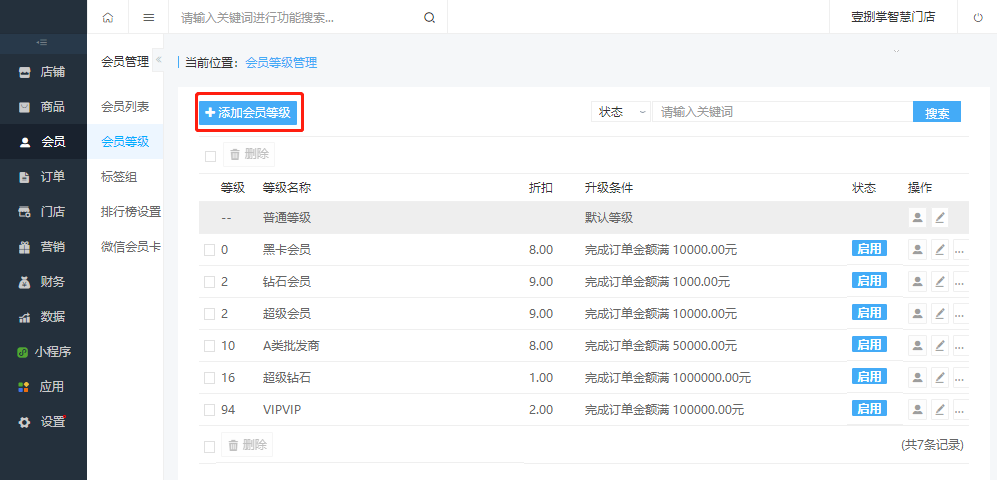Screen dimensions: 997x480
Task: Collapse the dark sidebar with top arrow icon
Action: 43,43
